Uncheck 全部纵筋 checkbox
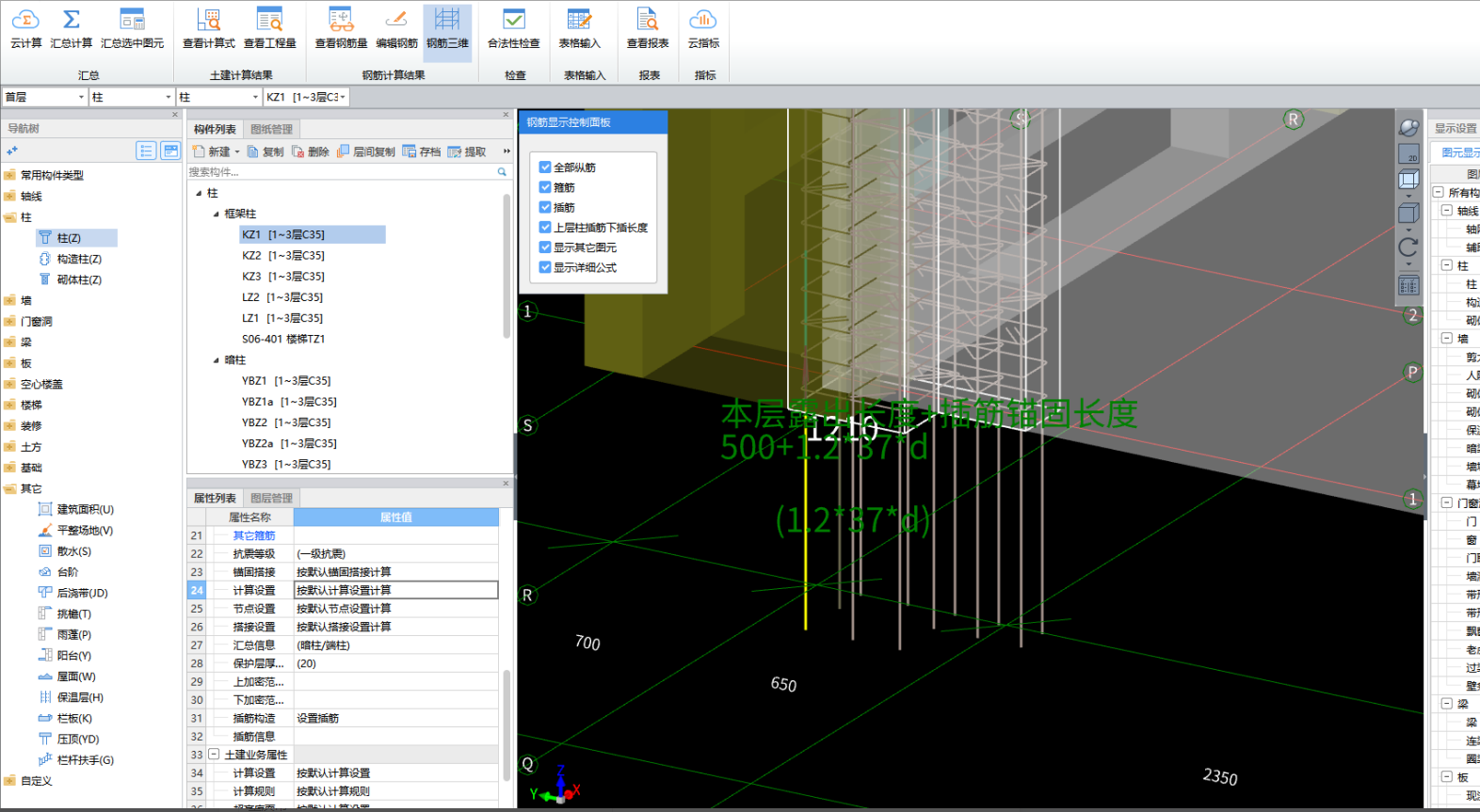This screenshot has height=812, width=1480. click(545, 167)
